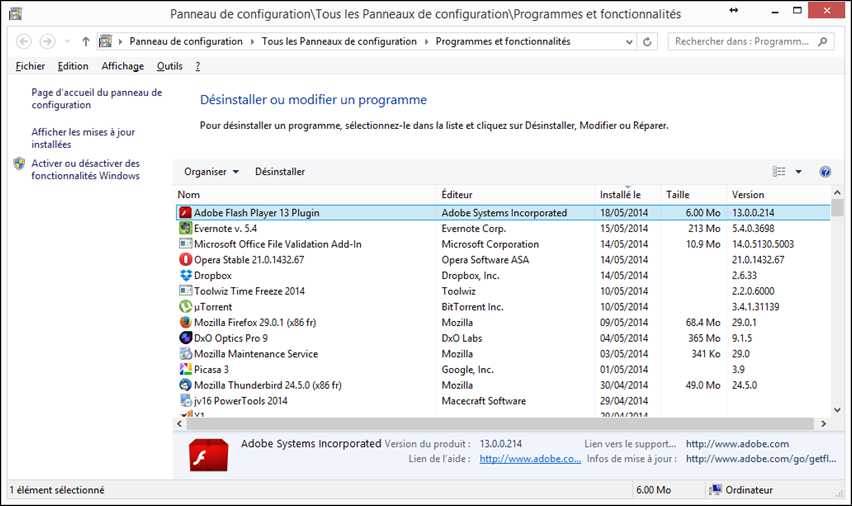Open Afficher les mises à jour installées
Screen dimensions: 852x506
point(83,138)
